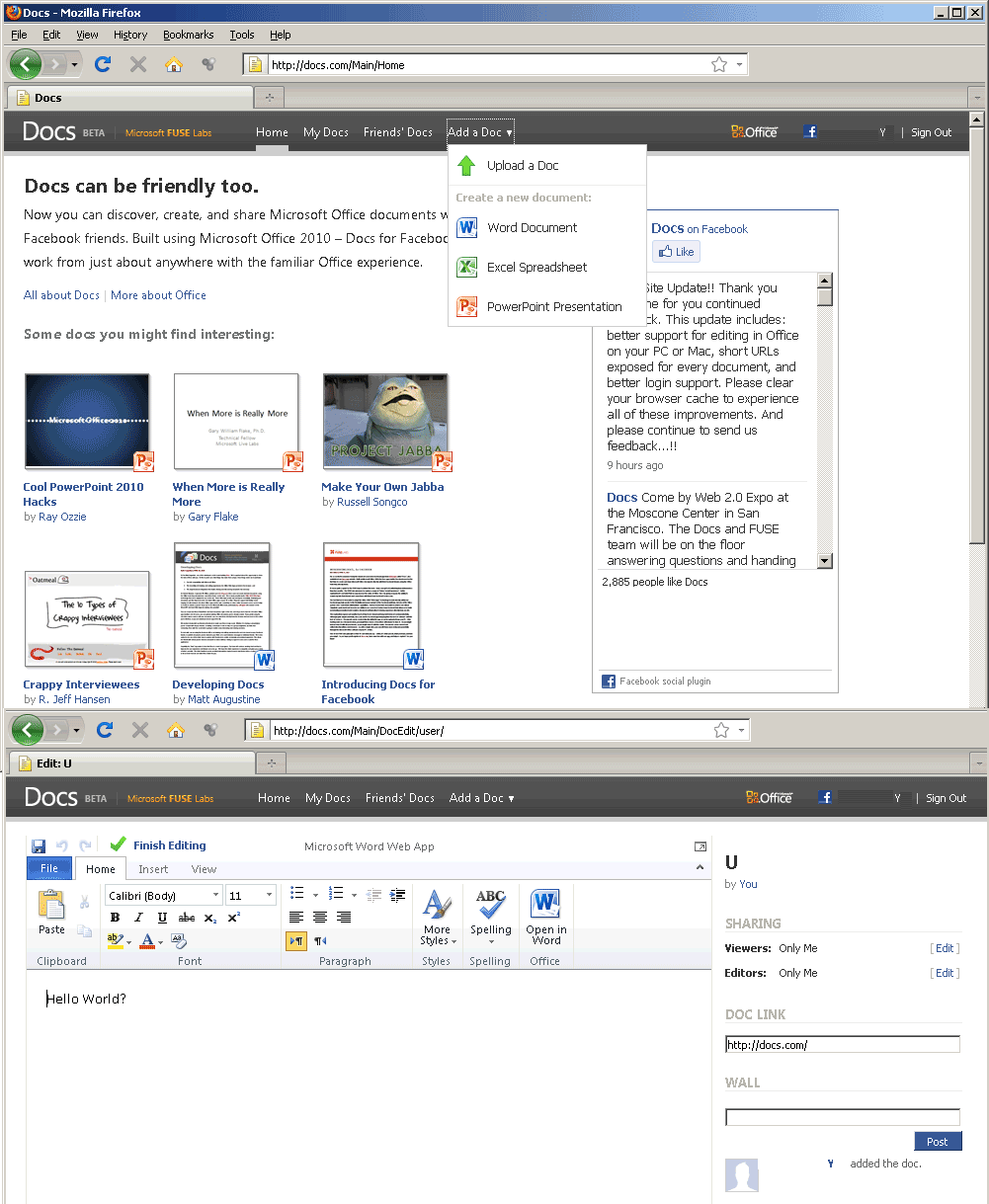This screenshot has height=1204, width=989.
Task: Toggle bold formatting
Action: pos(115,918)
